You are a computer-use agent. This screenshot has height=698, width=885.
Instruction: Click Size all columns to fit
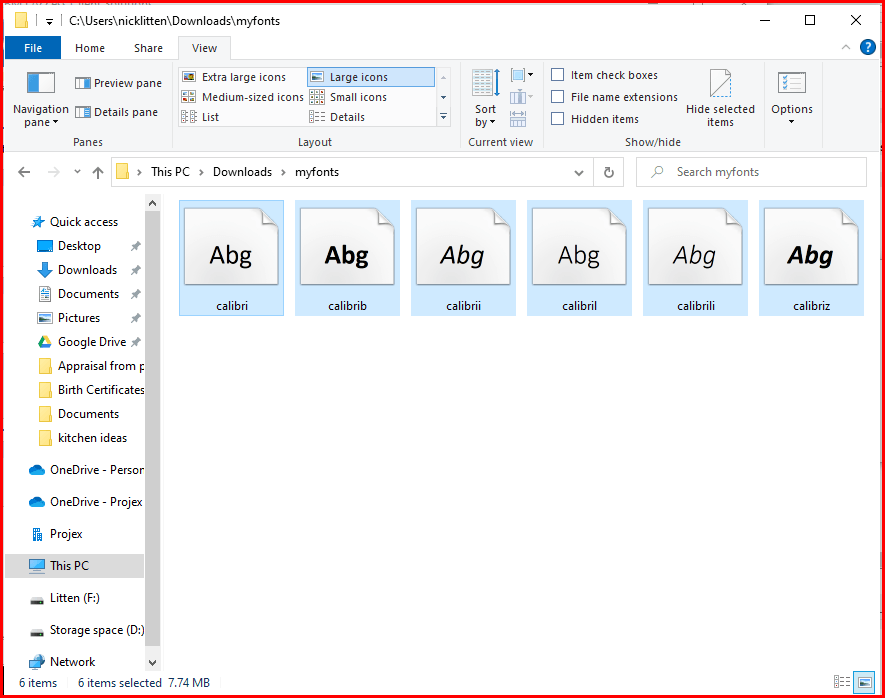pos(518,118)
